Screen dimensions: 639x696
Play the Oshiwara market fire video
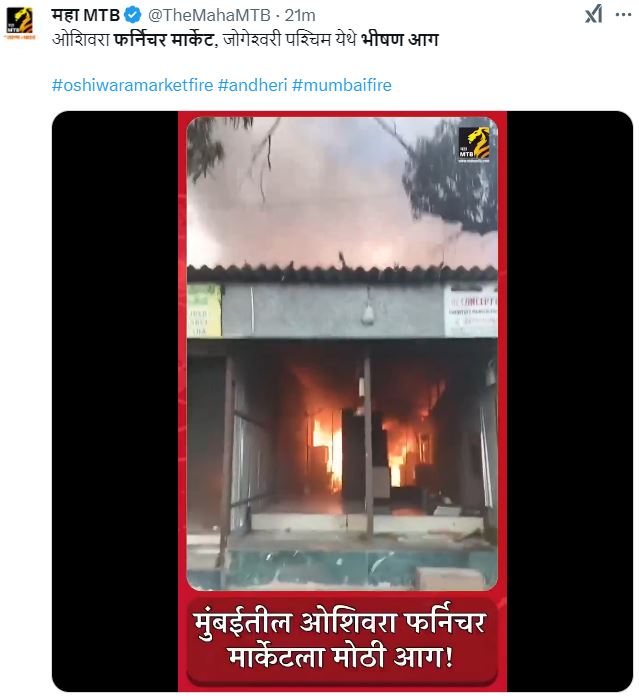point(342,401)
